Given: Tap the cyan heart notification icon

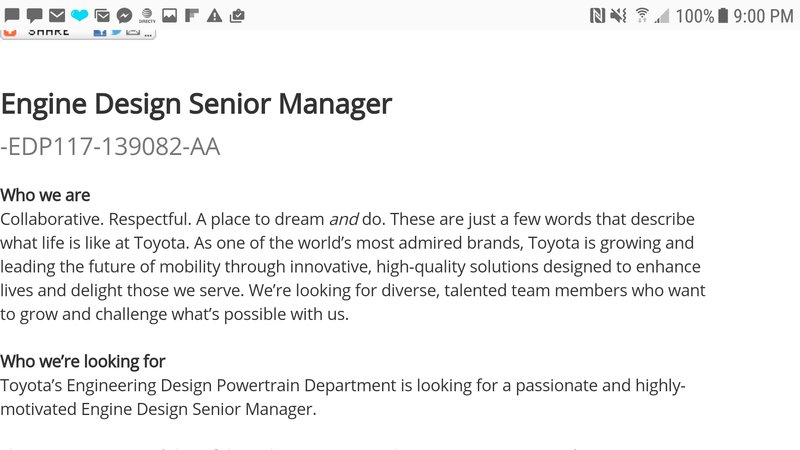Looking at the screenshot, I should pyautogui.click(x=80, y=16).
